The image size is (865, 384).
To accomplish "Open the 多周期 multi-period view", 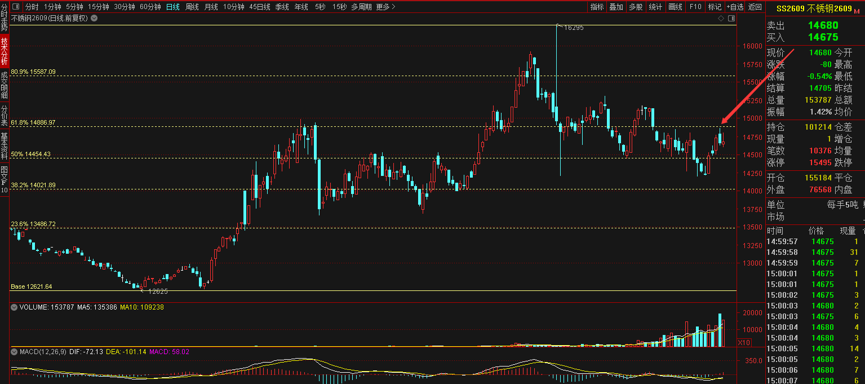I will click(x=361, y=7).
